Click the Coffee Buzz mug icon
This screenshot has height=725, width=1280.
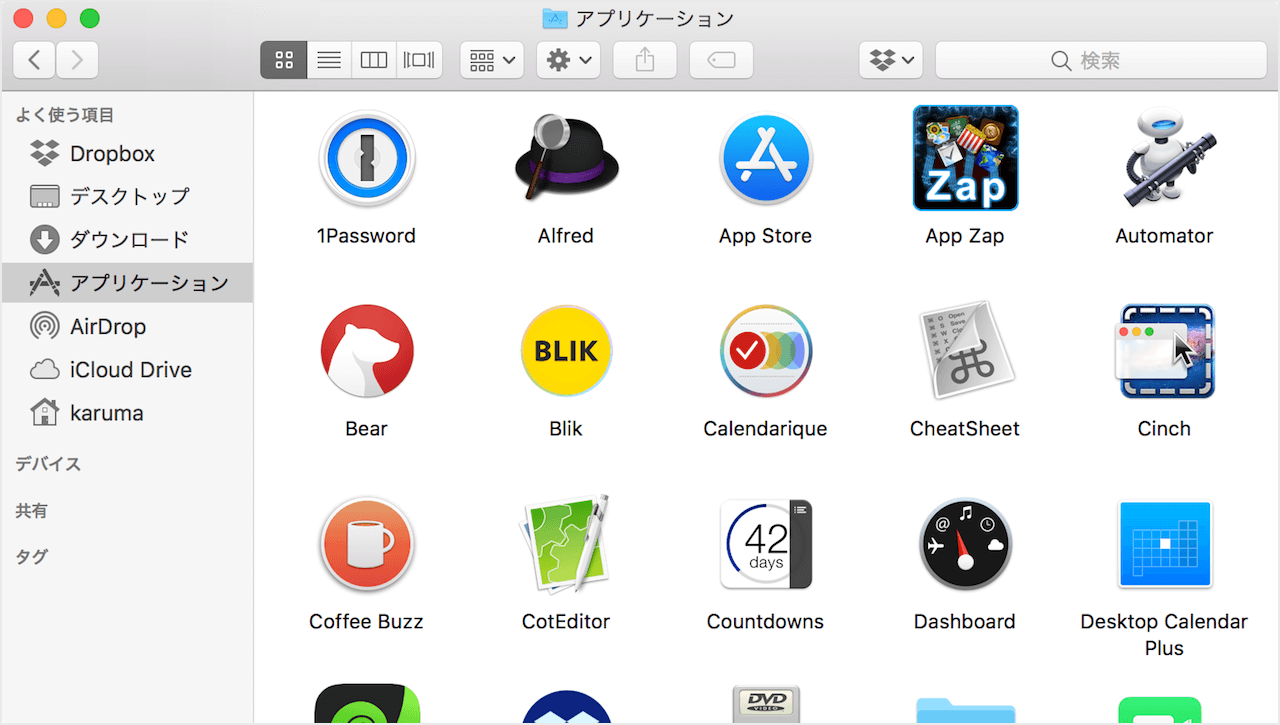[x=366, y=544]
